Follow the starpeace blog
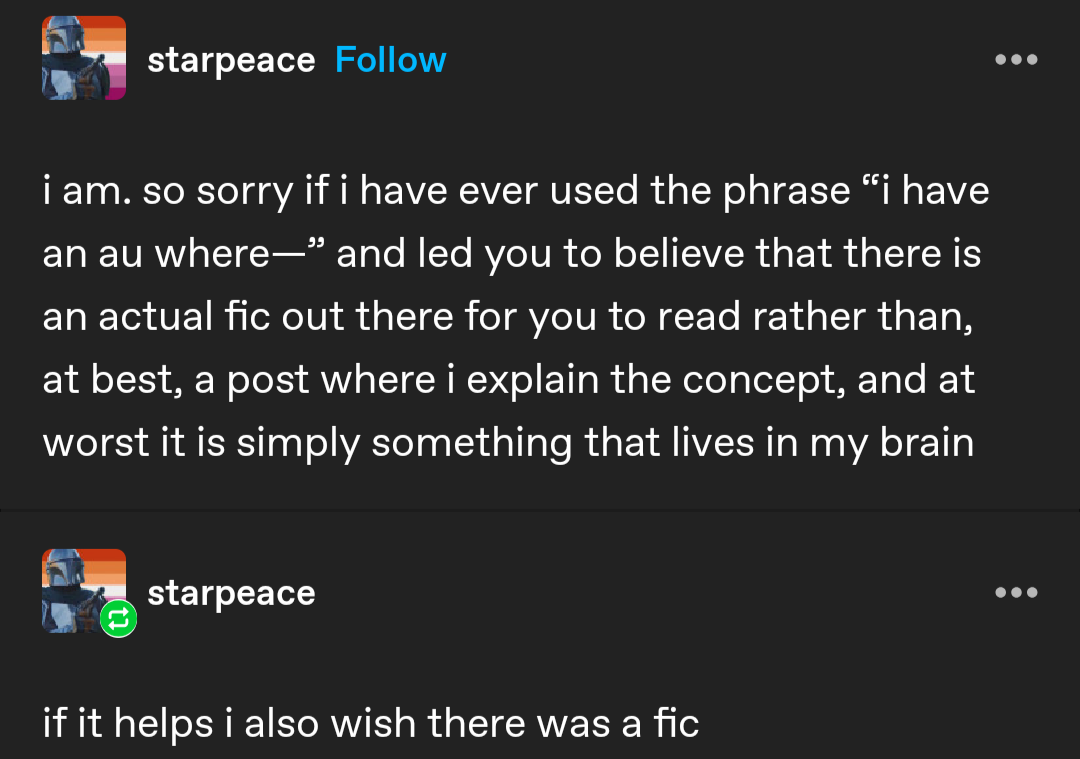 point(390,60)
